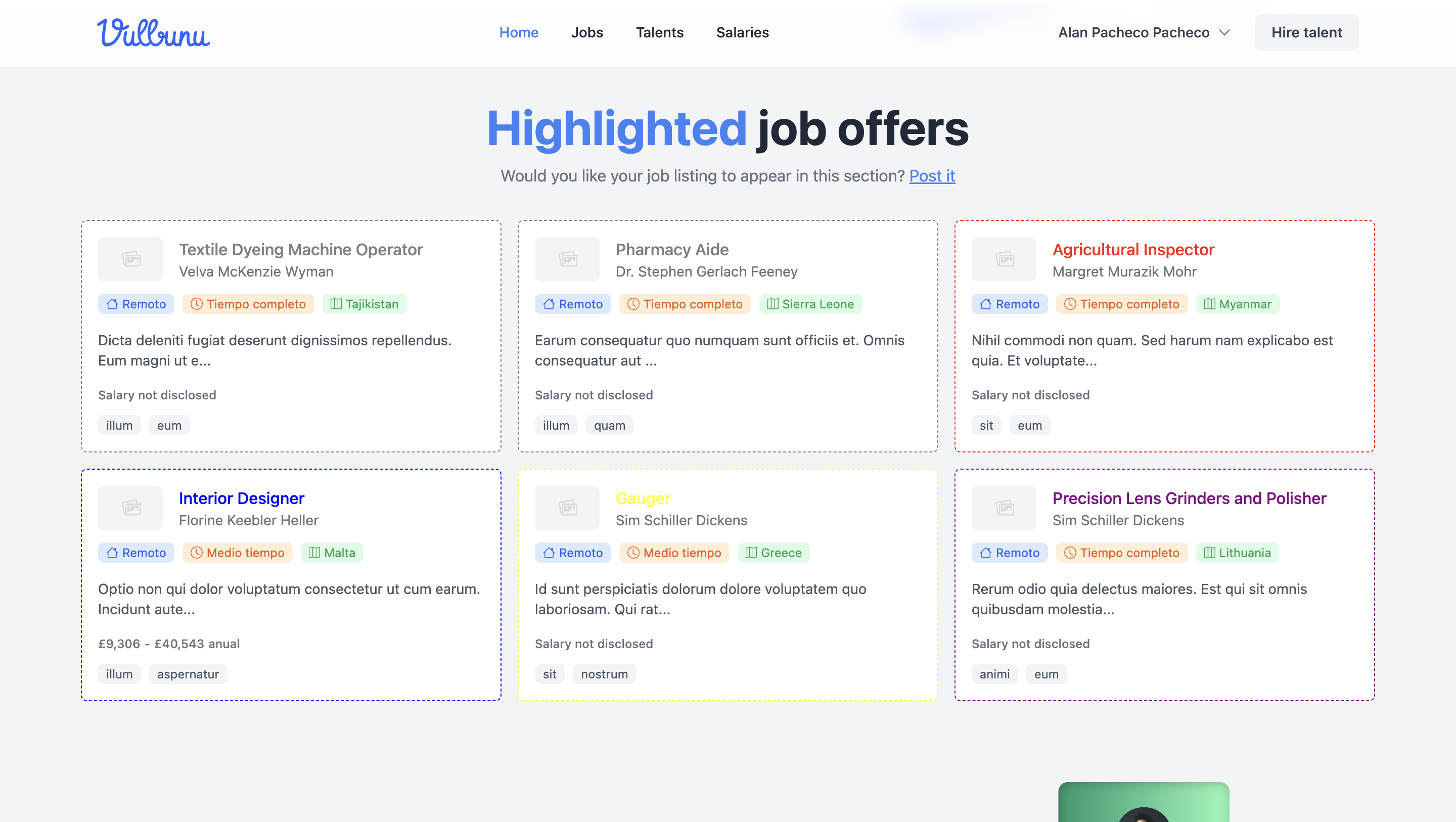Image resolution: width=1456 pixels, height=822 pixels.
Task: Click the map icon next to Malta
Action: [x=314, y=553]
